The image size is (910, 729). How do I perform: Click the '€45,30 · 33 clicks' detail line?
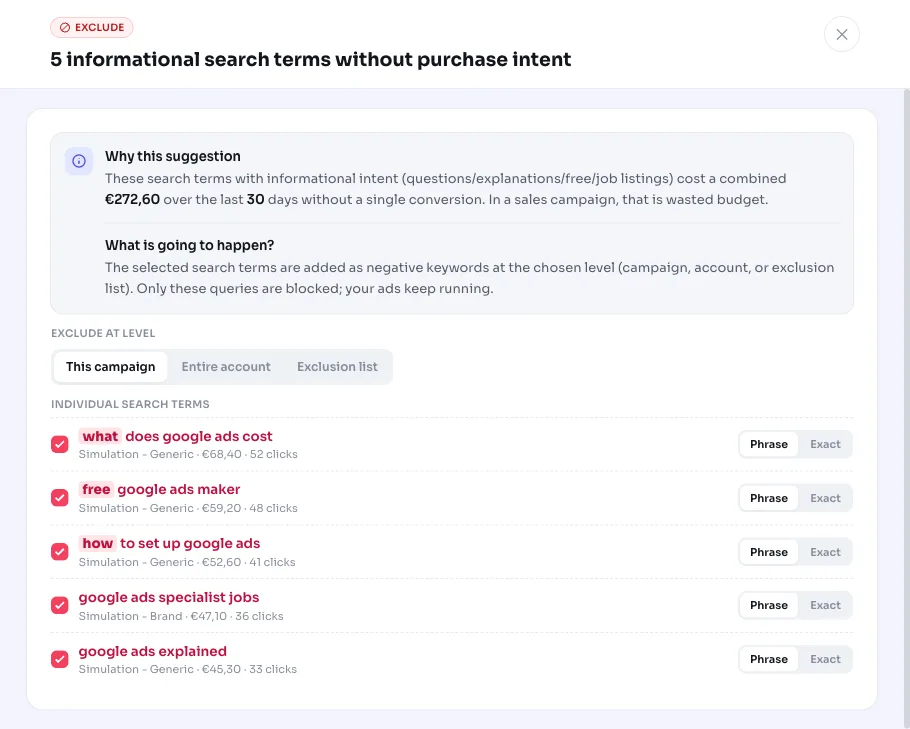187,669
